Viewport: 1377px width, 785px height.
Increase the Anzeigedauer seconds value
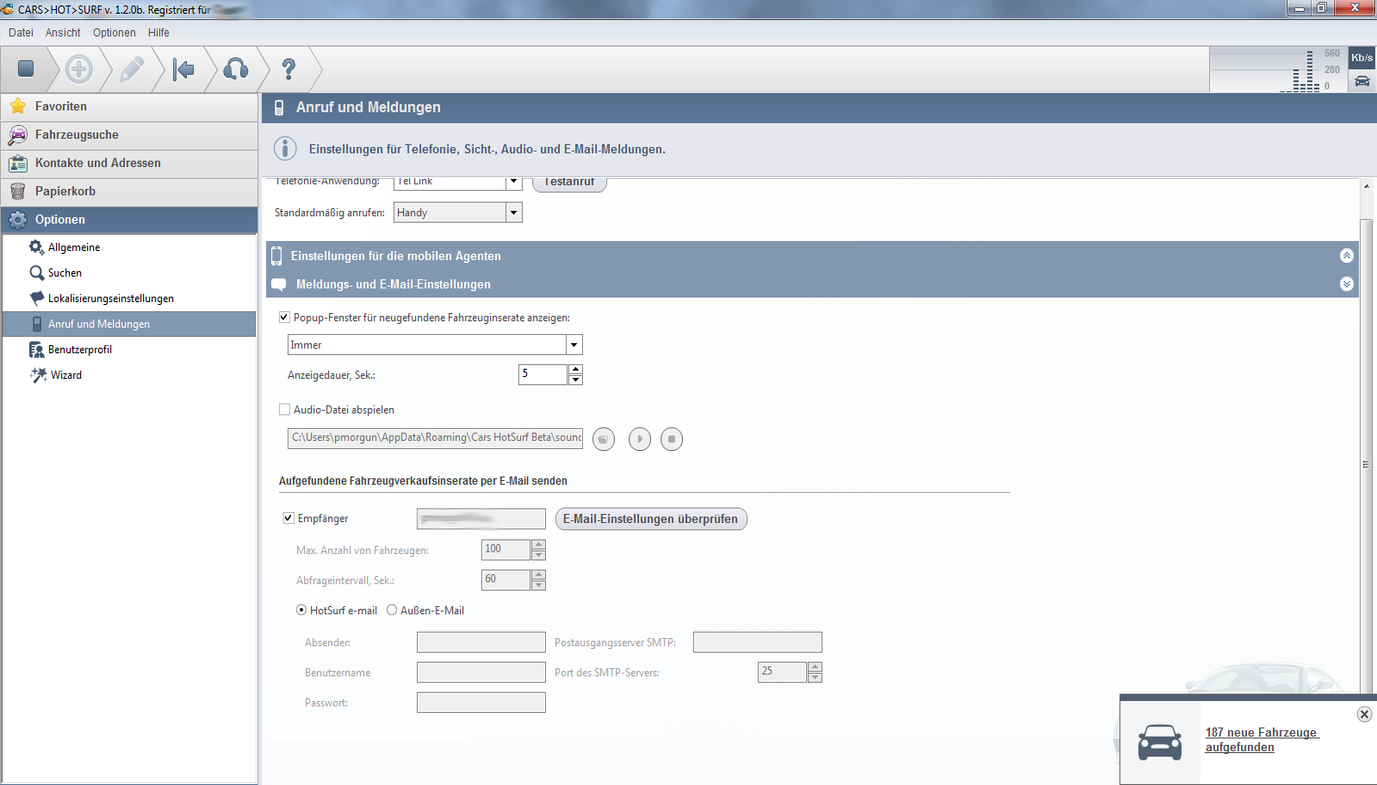point(575,369)
